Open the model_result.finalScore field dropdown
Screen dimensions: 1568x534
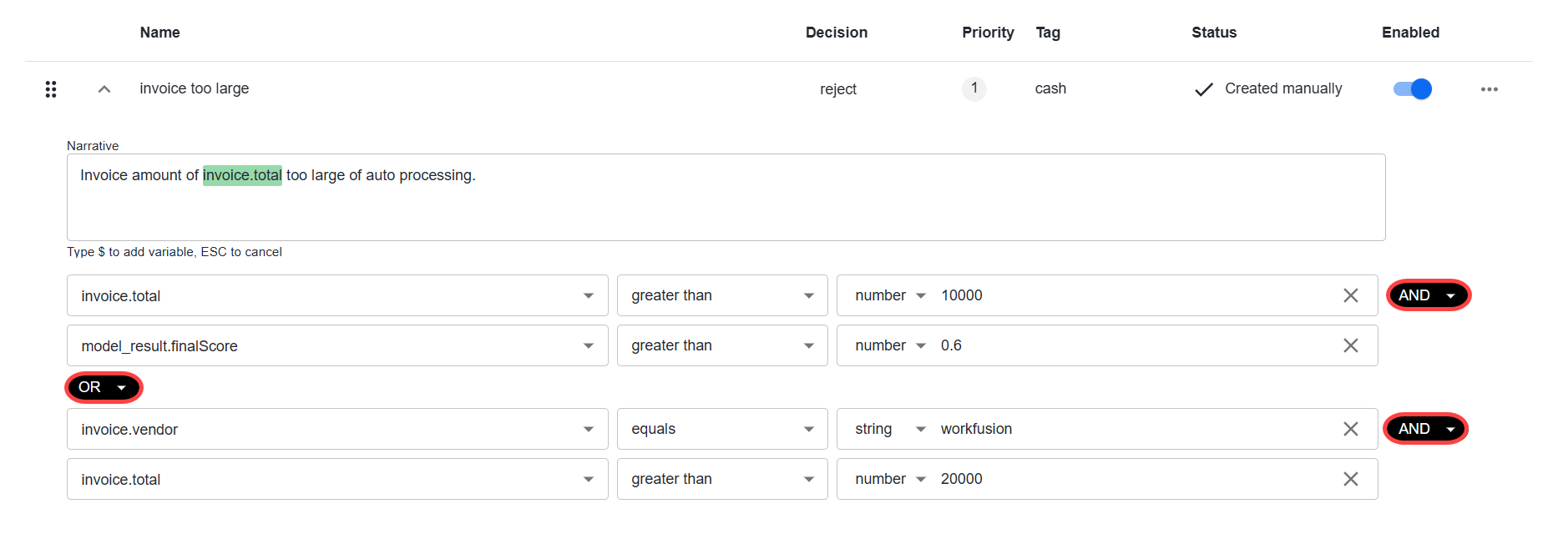point(337,345)
